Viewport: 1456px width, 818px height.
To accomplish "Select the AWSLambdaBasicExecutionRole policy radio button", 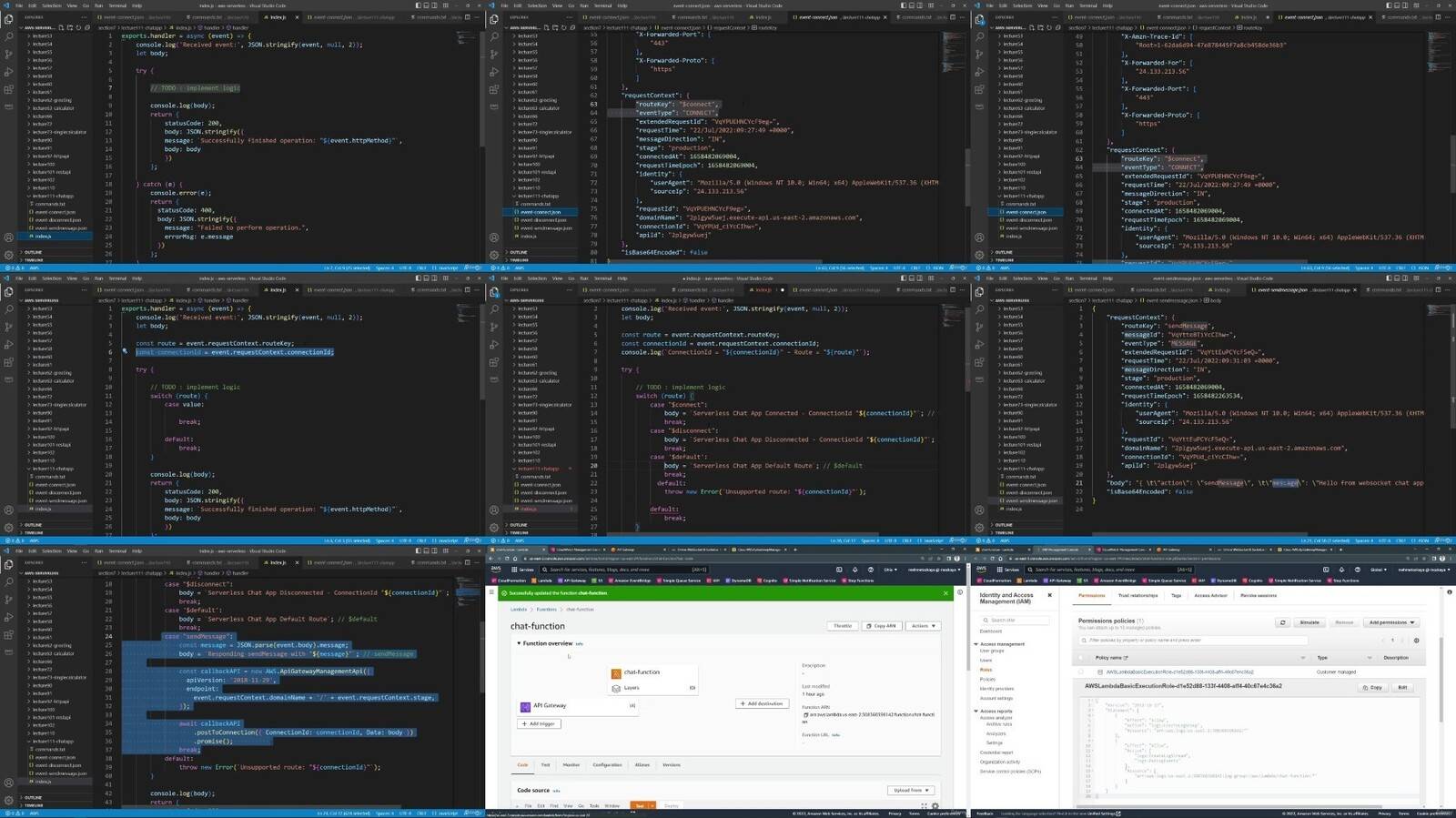I will [x=1081, y=672].
